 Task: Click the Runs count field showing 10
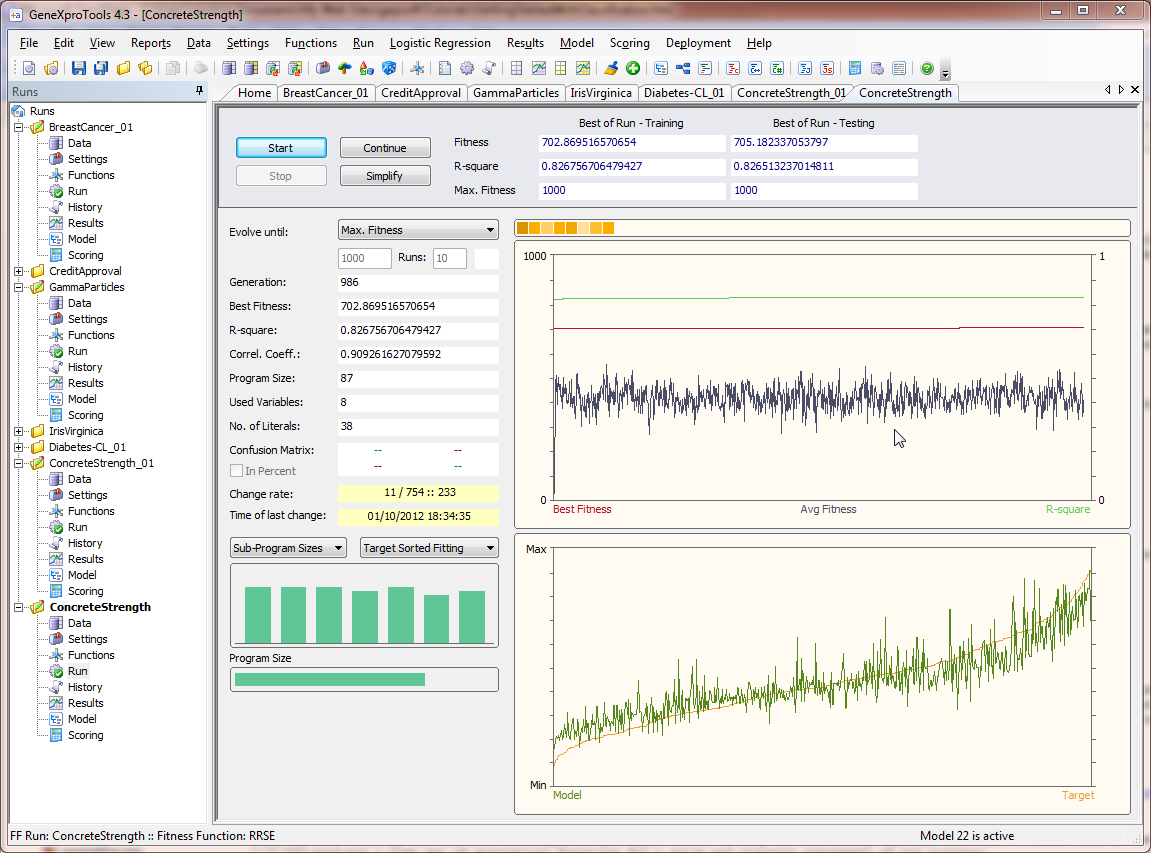coord(449,258)
